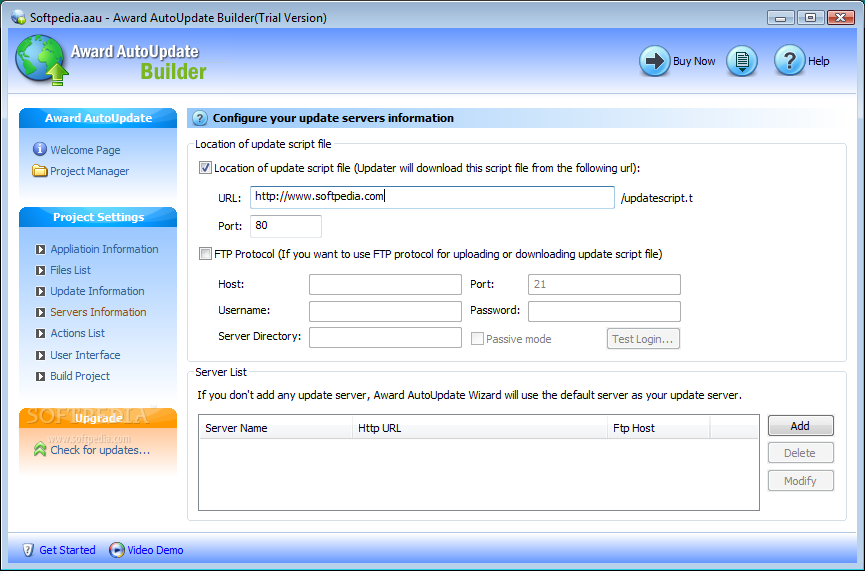The height and width of the screenshot is (571, 865).
Task: Click the arrow icon next to Update Information
Action: pyautogui.click(x=40, y=291)
